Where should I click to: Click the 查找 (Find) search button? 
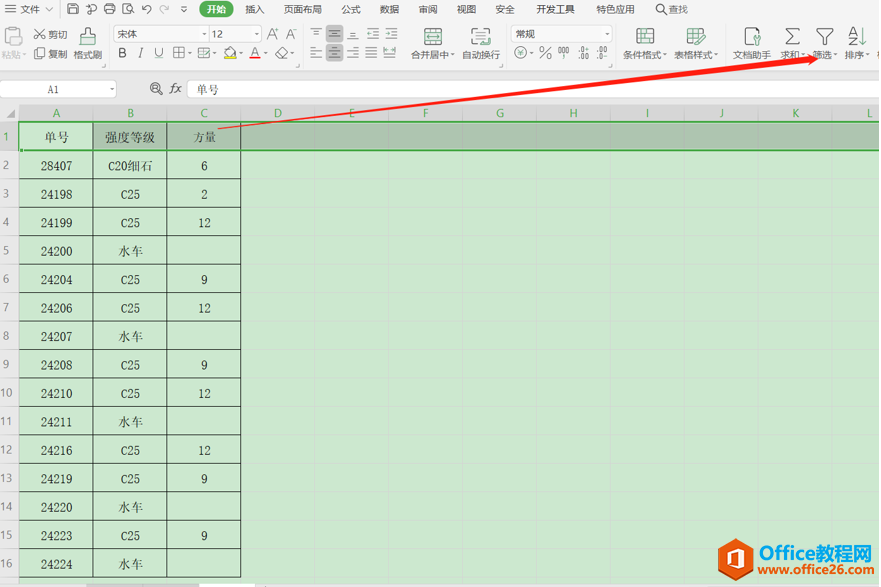(672, 9)
